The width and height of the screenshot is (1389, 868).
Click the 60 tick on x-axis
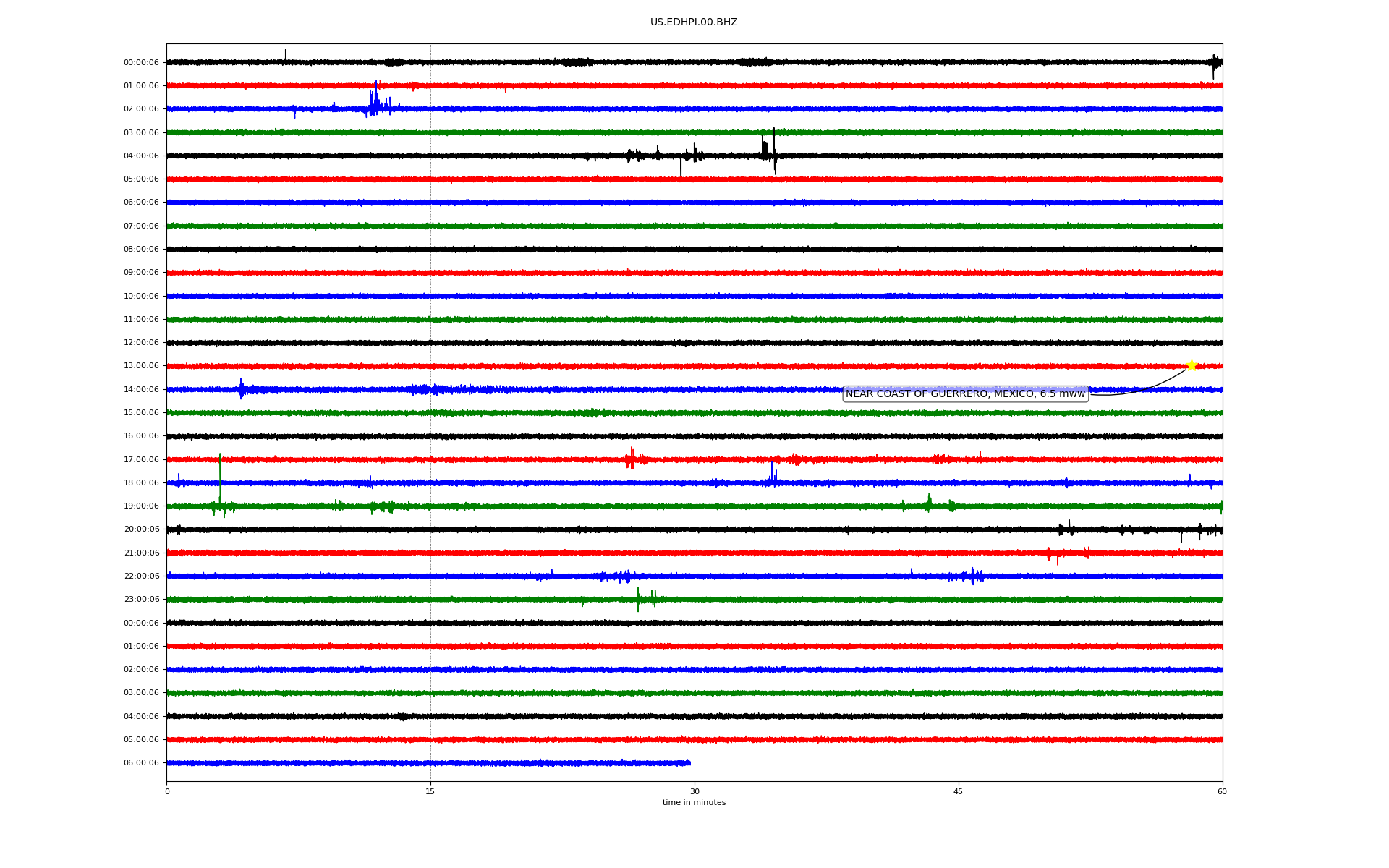point(1222,792)
